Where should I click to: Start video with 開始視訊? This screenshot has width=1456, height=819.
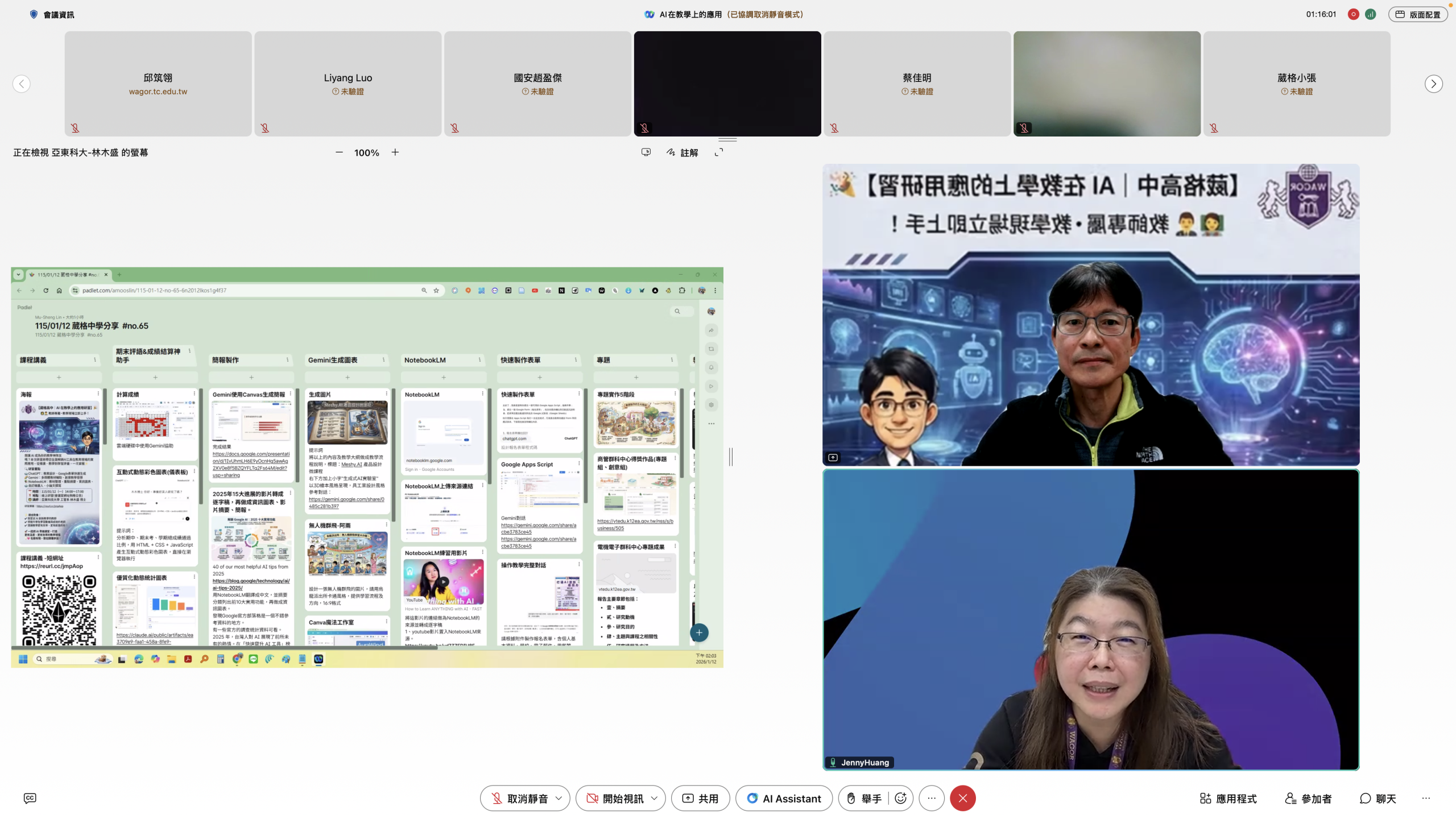[x=613, y=798]
